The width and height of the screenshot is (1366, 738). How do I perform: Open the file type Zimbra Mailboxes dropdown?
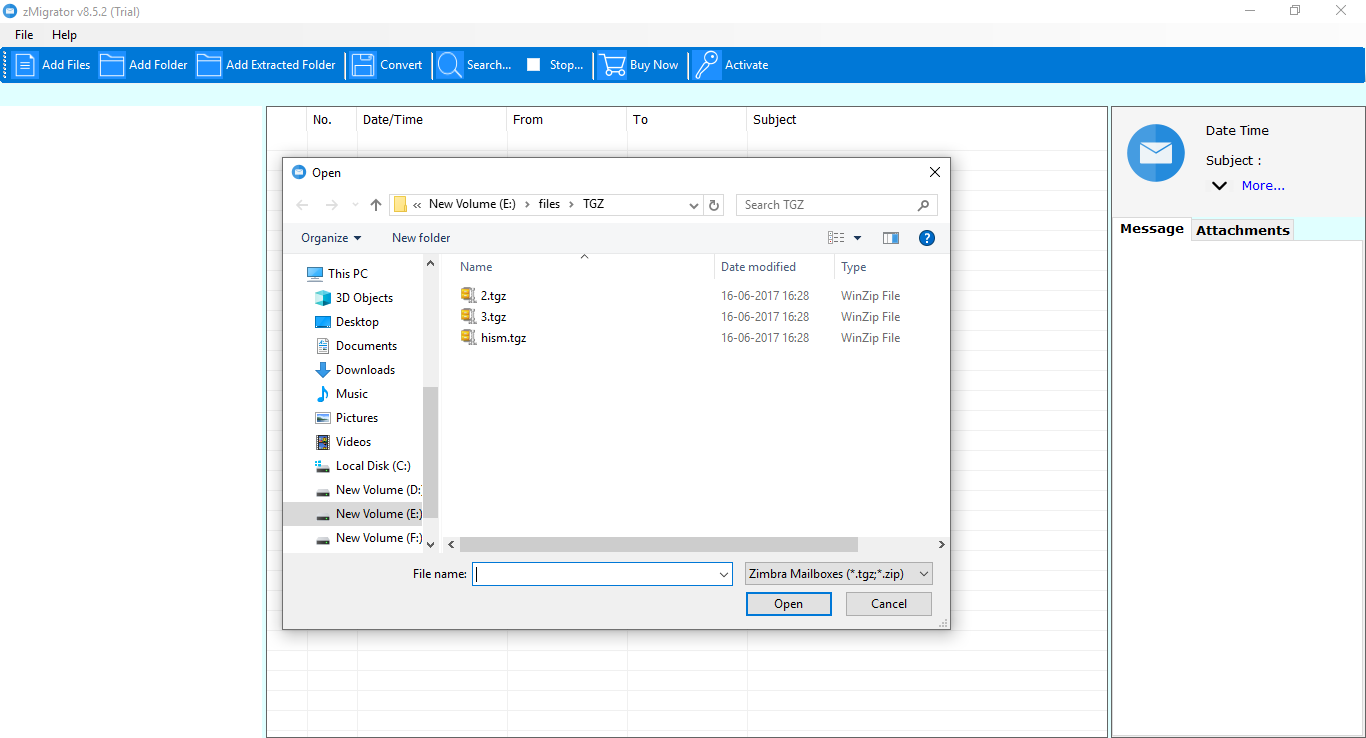(x=839, y=574)
